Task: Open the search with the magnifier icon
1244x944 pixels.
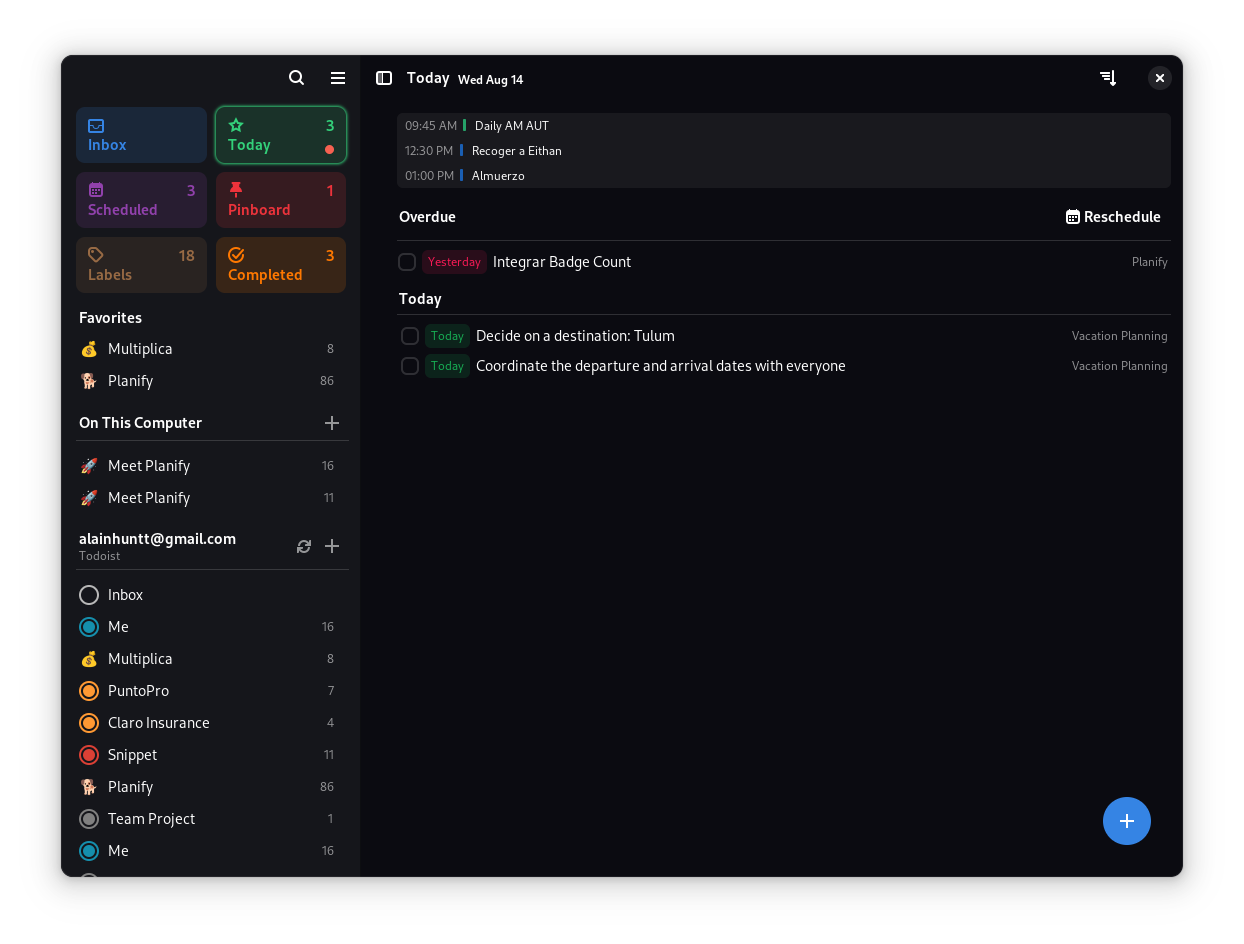Action: coord(296,77)
